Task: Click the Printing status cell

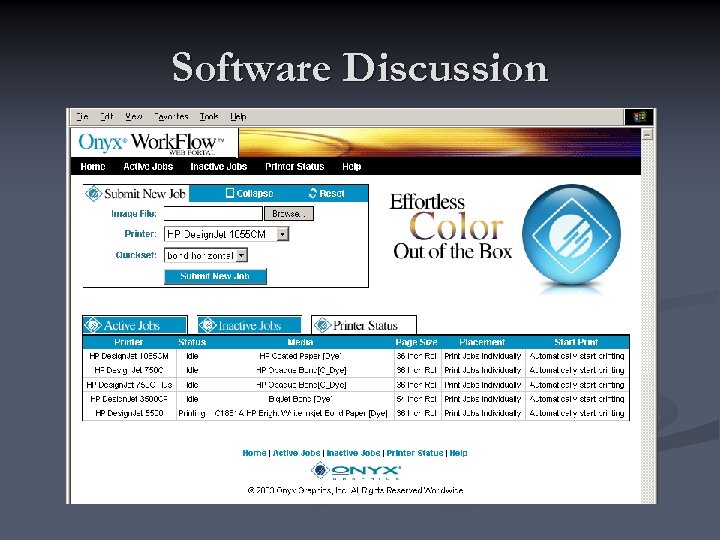Action: click(192, 413)
